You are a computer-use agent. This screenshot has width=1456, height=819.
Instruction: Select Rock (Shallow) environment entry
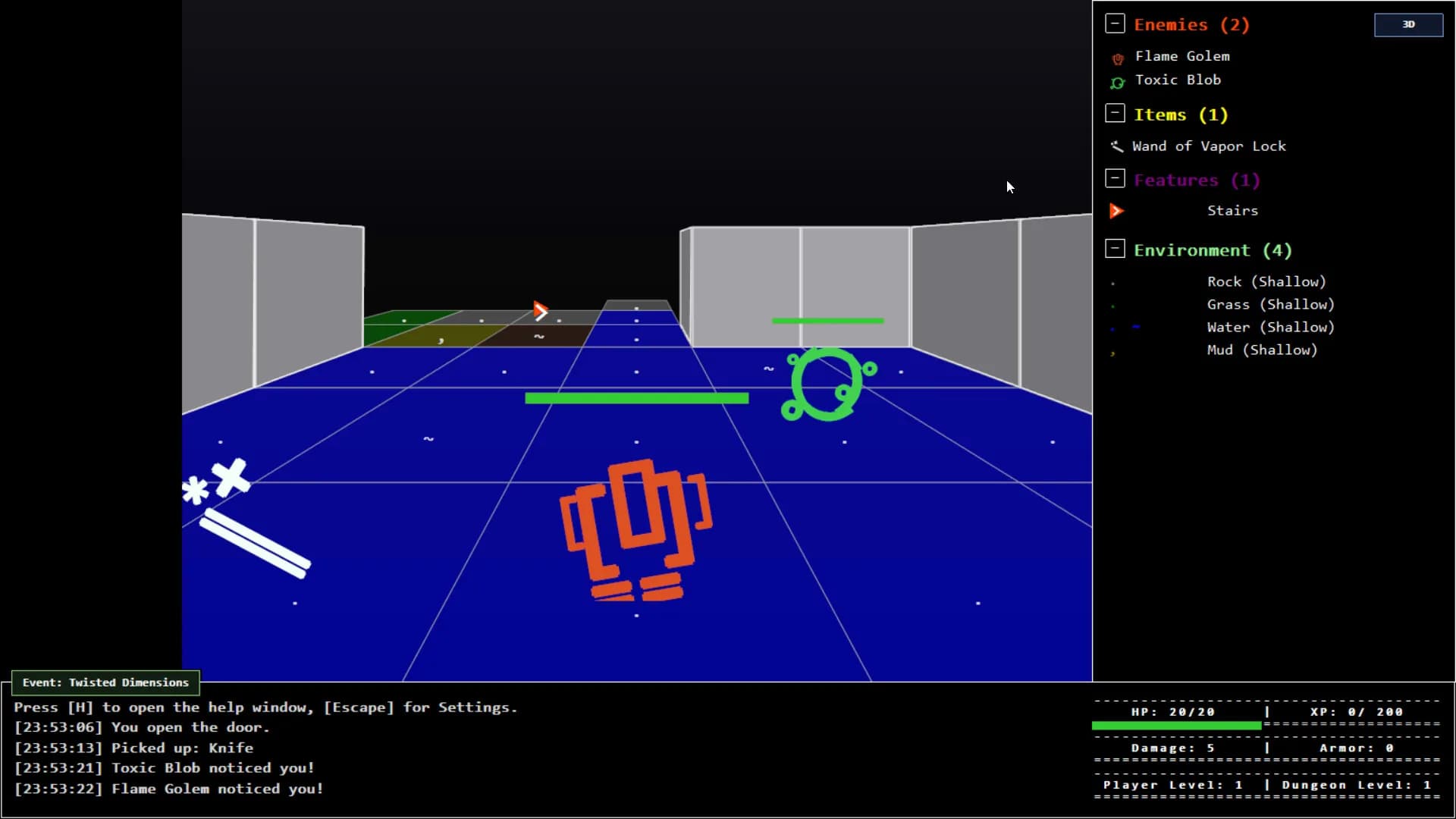point(1266,281)
